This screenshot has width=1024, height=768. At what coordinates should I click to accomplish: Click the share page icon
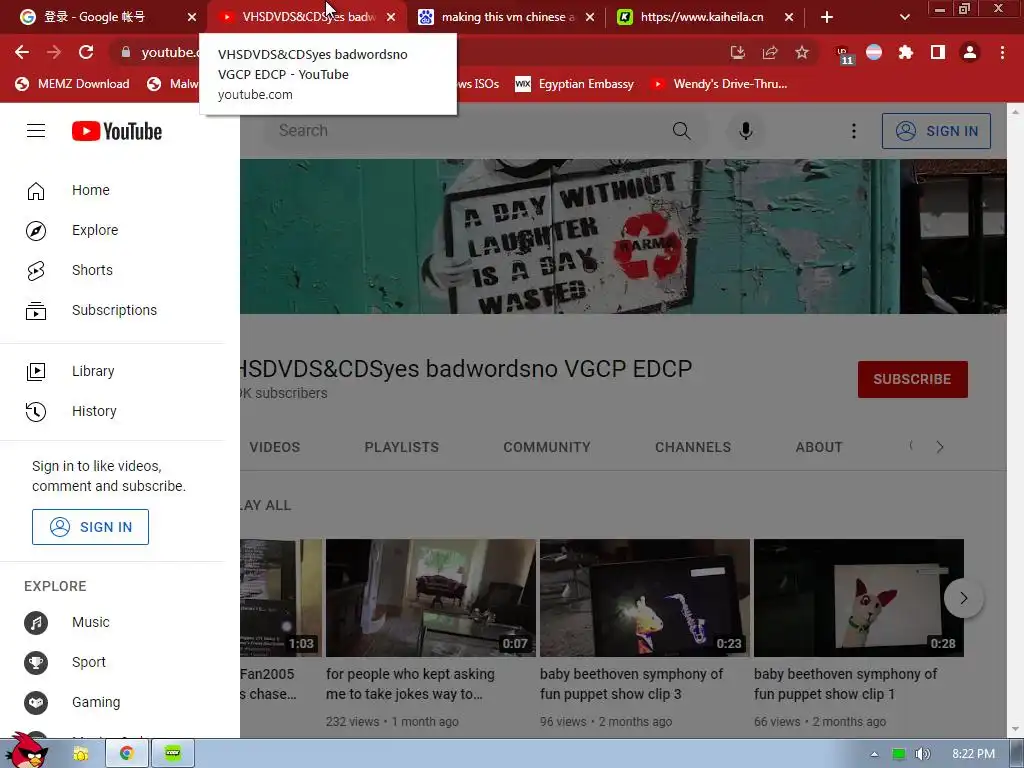tap(770, 52)
